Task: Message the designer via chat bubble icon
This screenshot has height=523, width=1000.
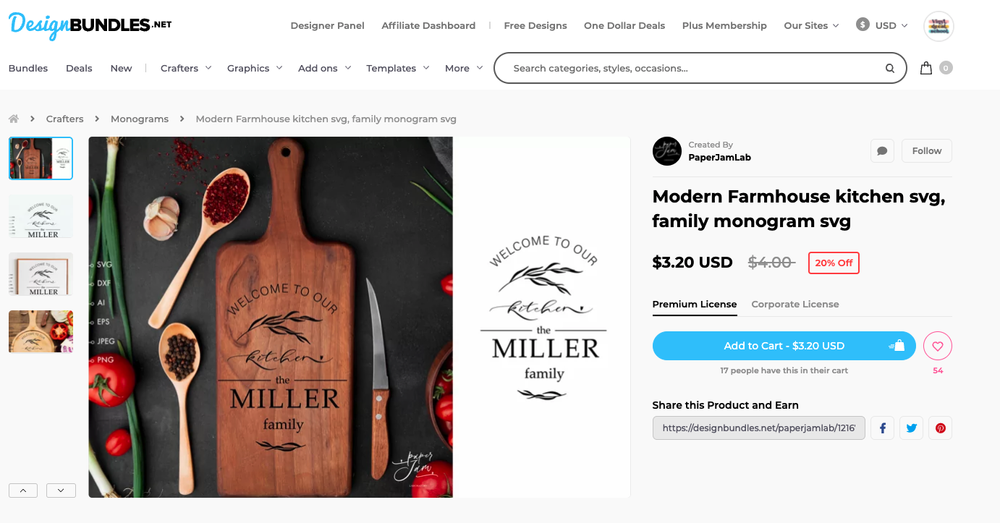Action: (882, 151)
